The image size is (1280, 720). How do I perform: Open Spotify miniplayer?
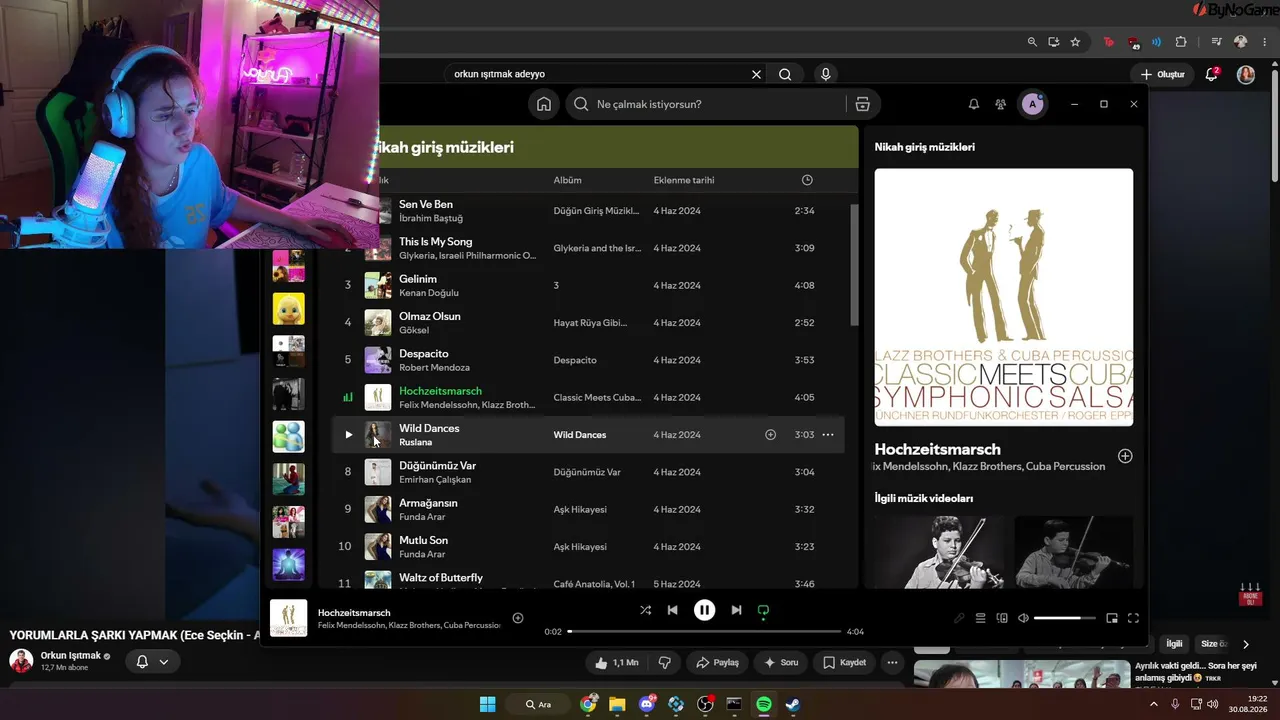pos(1112,618)
